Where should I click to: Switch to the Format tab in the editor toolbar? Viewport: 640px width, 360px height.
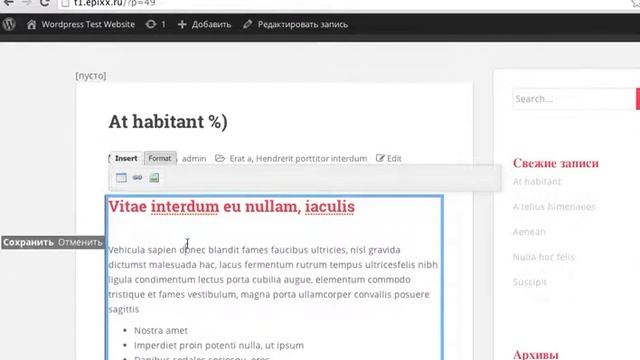(160, 158)
